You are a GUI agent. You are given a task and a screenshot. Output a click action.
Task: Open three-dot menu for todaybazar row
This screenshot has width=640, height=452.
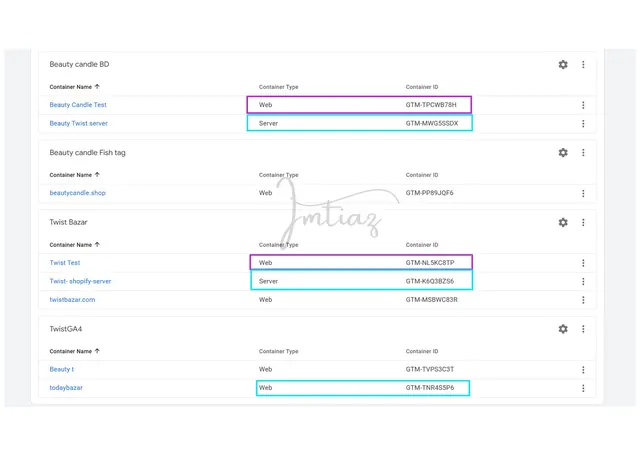pos(583,388)
